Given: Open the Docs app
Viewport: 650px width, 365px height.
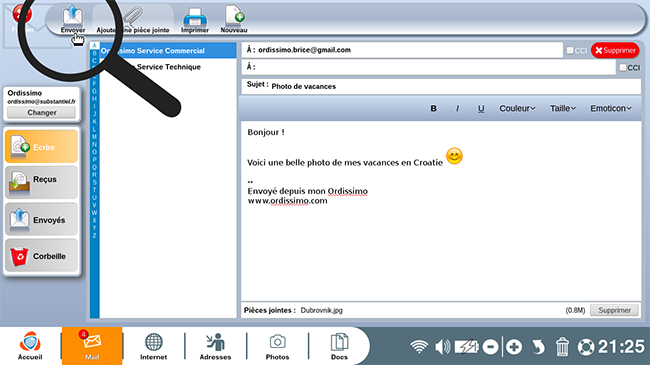Looking at the screenshot, I should point(339,346).
